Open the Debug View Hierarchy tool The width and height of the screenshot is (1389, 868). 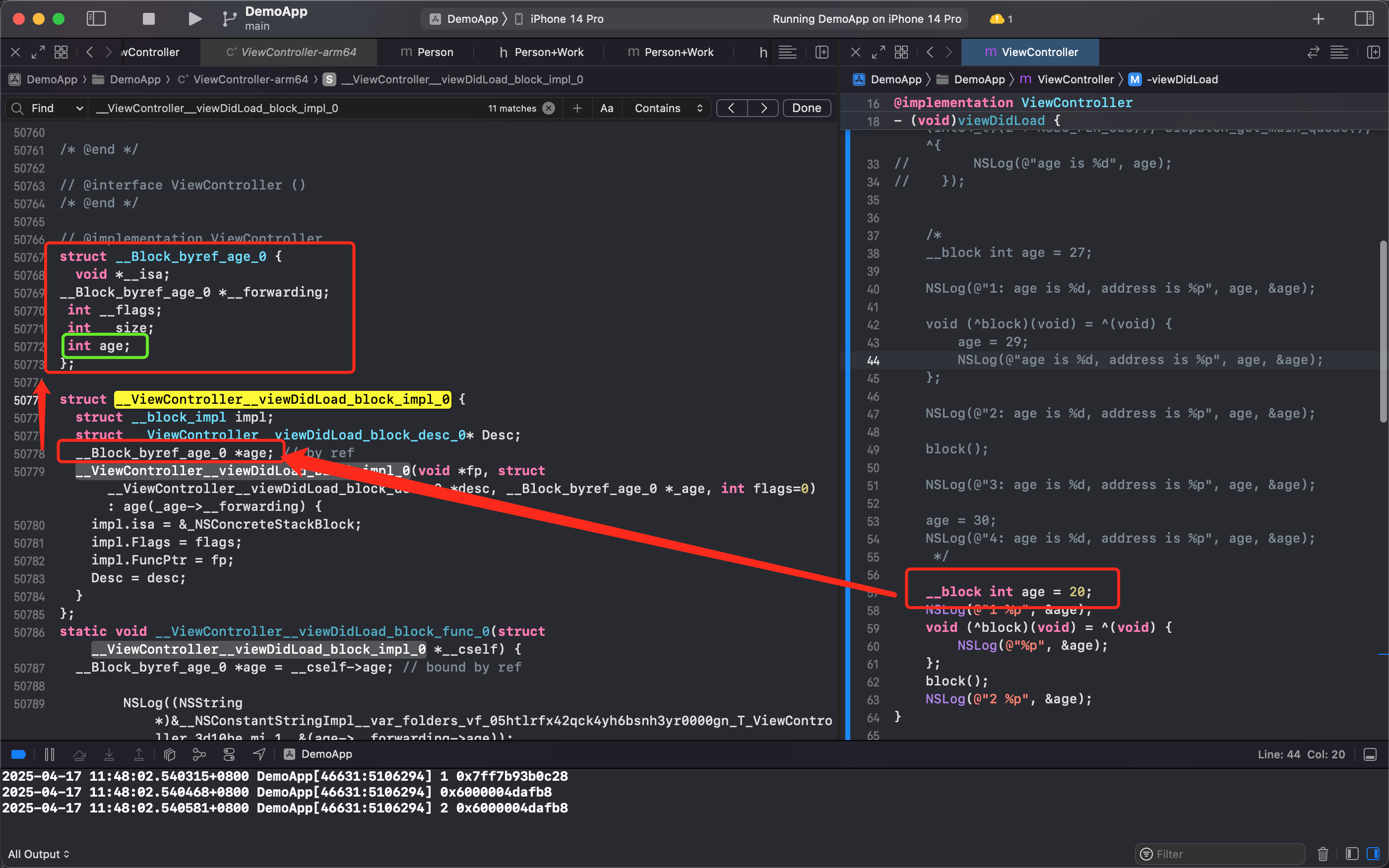coord(169,754)
